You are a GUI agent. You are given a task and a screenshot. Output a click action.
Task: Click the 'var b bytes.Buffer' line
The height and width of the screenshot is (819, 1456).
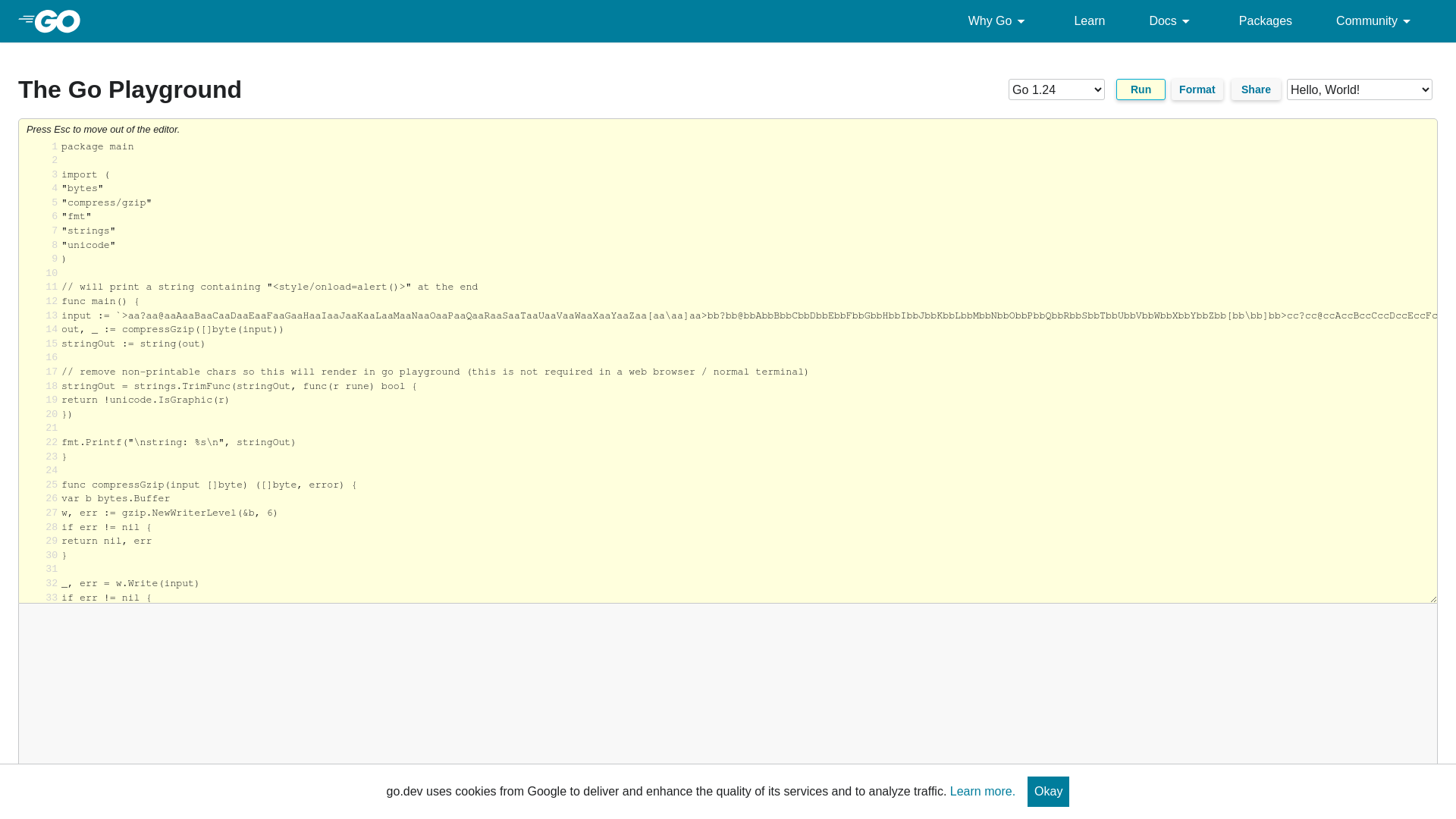click(x=116, y=499)
